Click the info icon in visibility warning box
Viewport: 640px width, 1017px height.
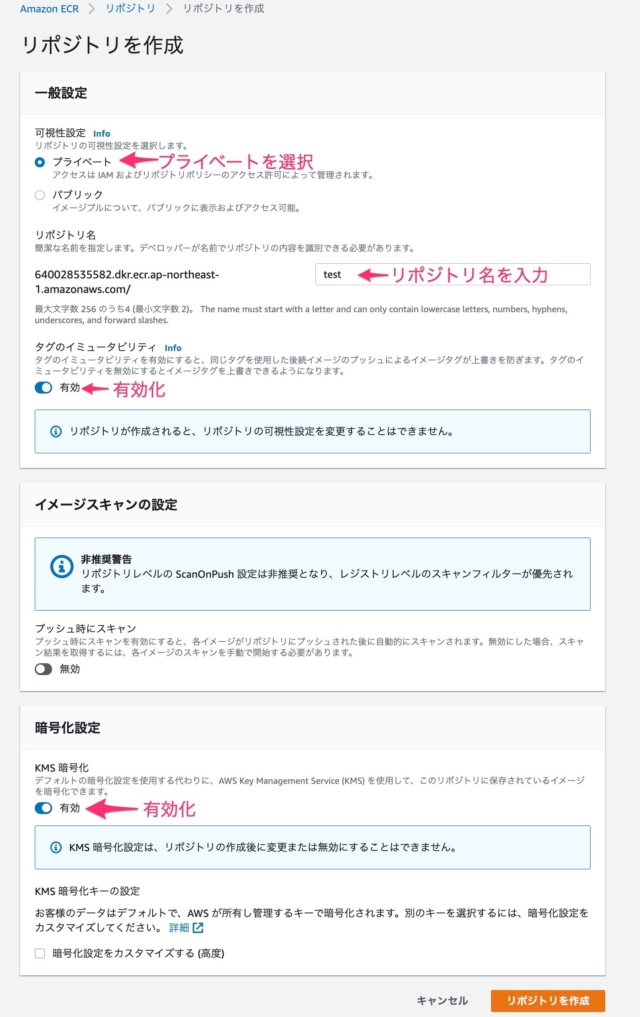(x=56, y=431)
